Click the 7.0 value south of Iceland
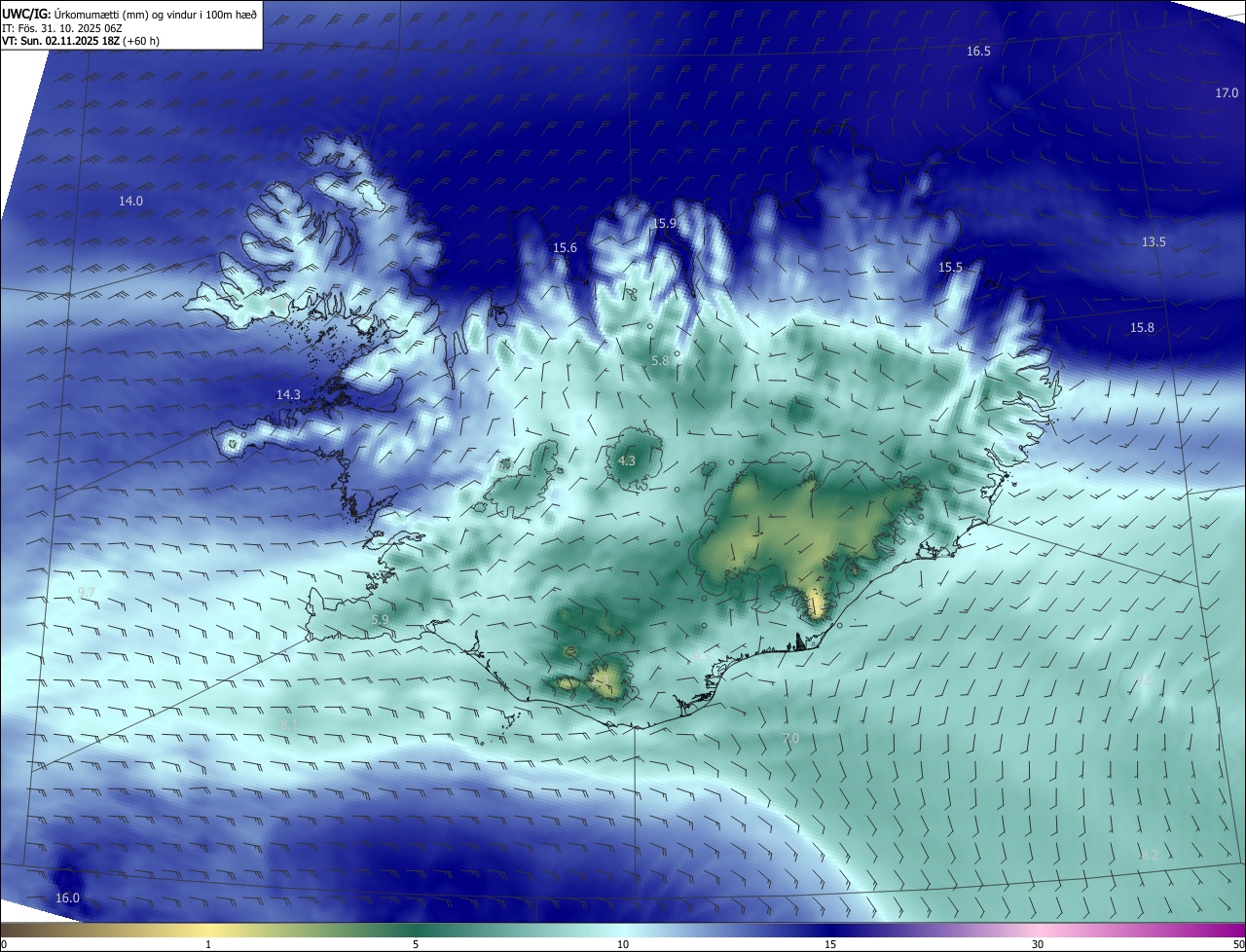 790,740
